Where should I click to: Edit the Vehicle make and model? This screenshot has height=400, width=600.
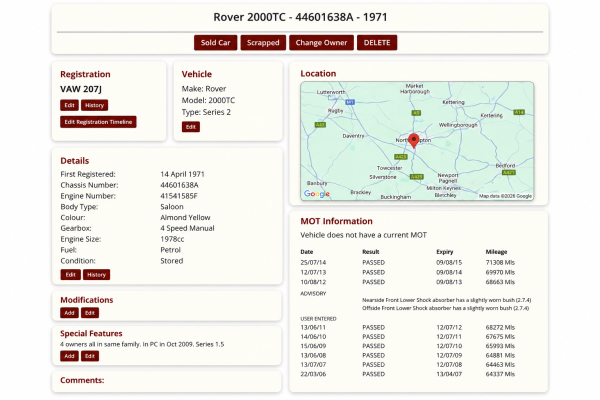(191, 127)
